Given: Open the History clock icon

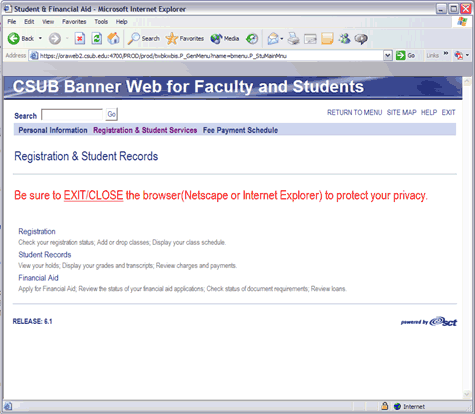Looking at the screenshot, I should point(252,39).
